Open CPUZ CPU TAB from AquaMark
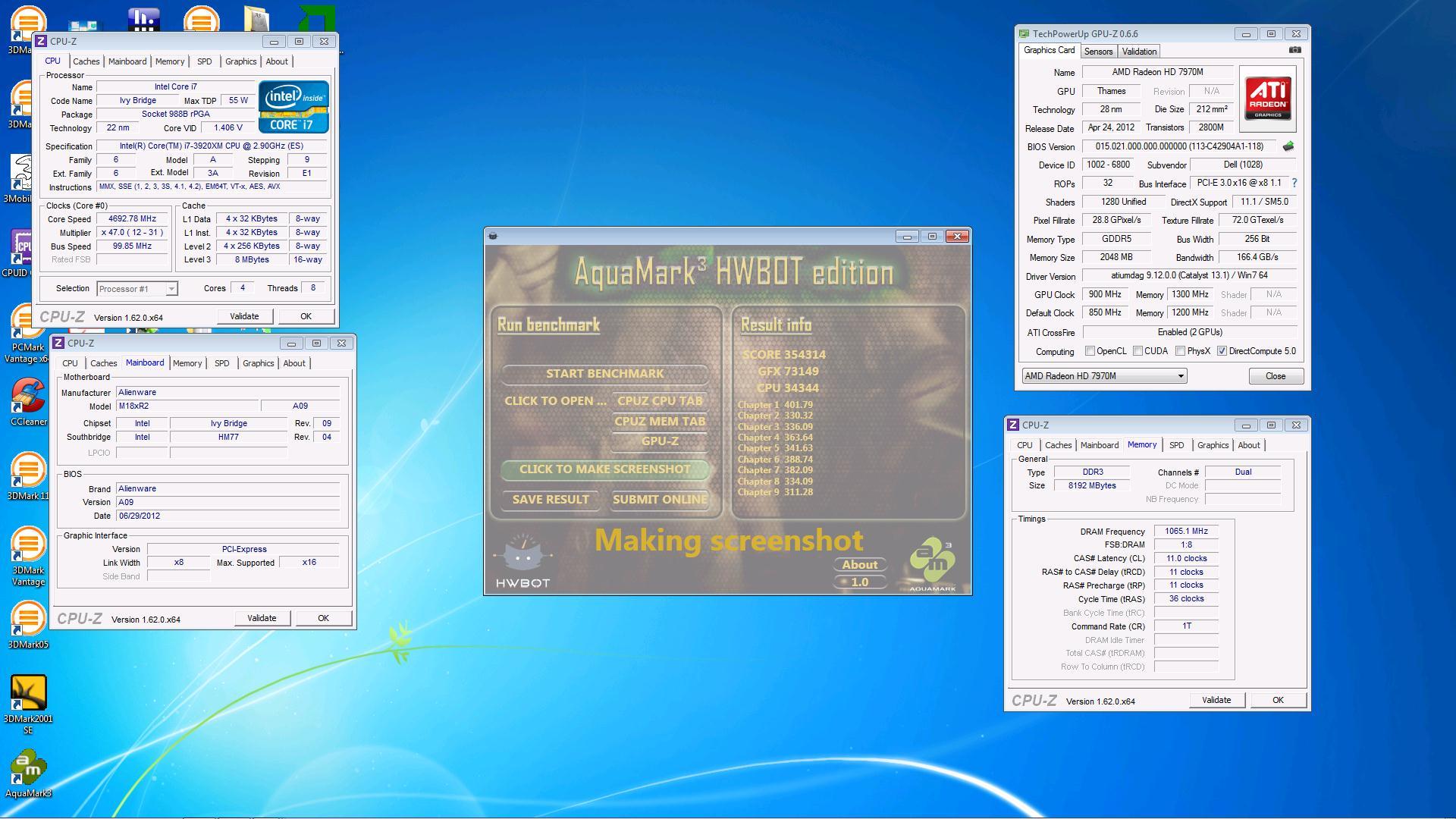This screenshot has height=819, width=1456. pos(660,400)
